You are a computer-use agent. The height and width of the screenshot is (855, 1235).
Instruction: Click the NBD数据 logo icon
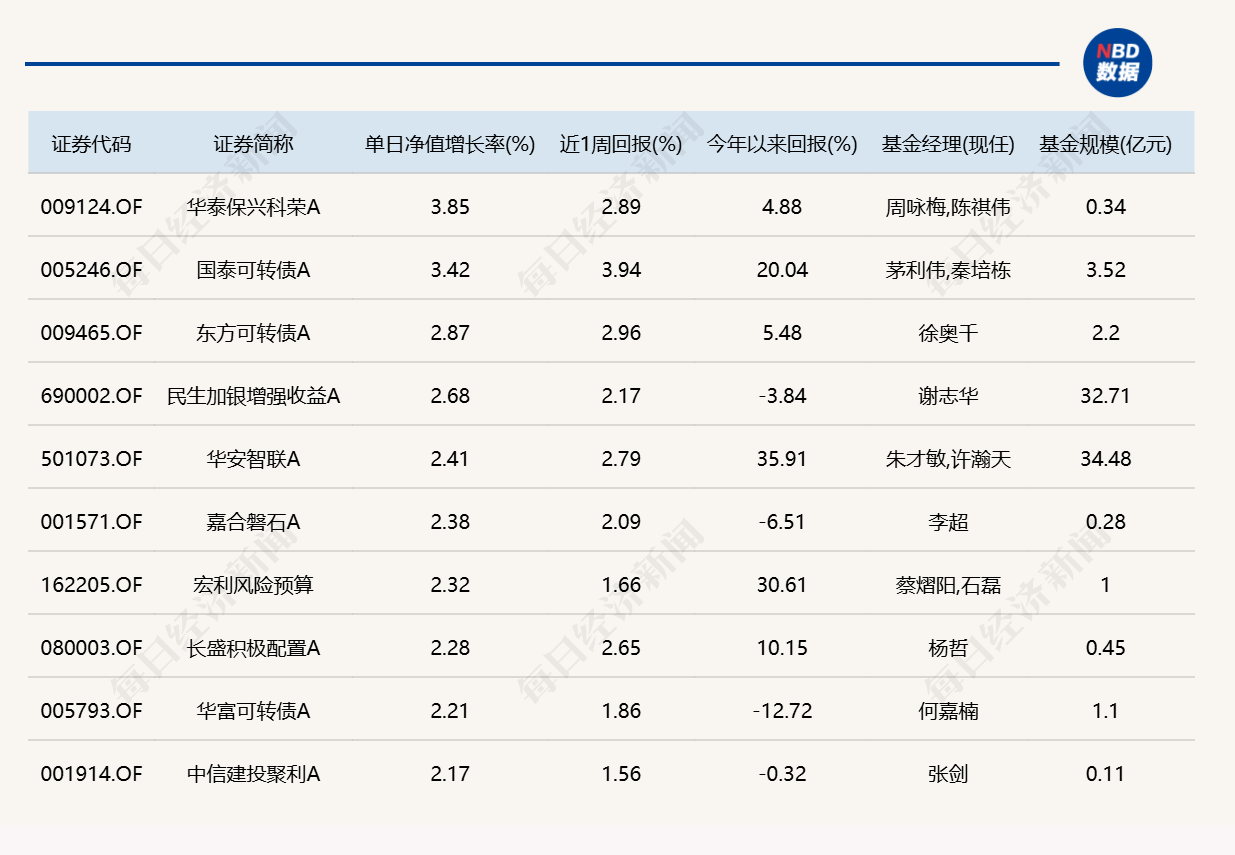tap(1117, 63)
